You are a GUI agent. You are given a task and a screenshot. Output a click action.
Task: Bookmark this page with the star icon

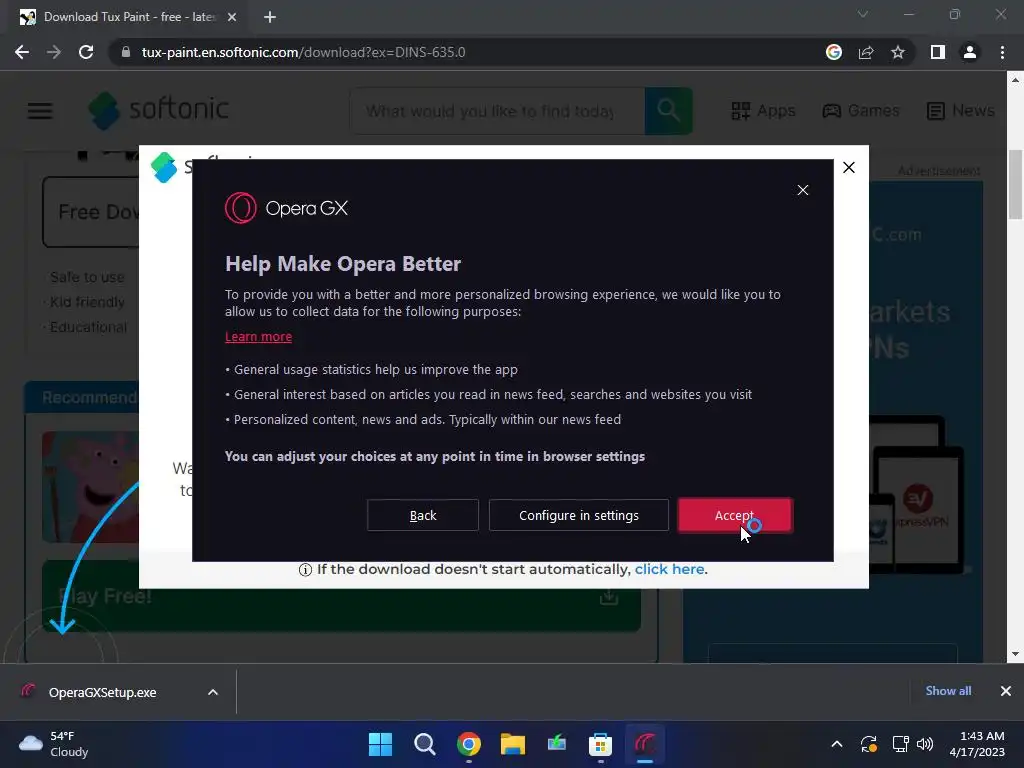[x=898, y=52]
